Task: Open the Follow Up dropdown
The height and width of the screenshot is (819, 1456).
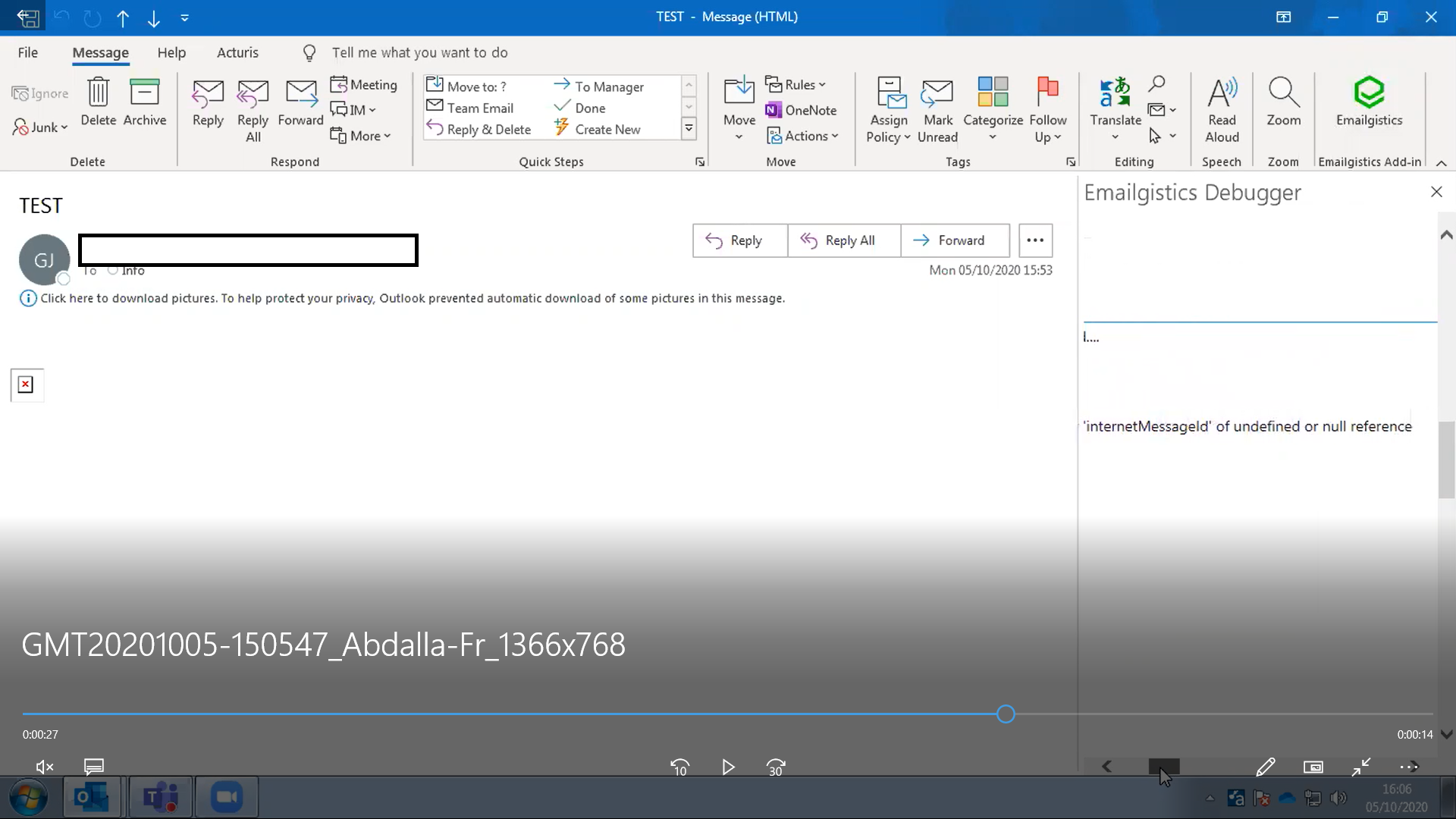Action: tap(1048, 110)
